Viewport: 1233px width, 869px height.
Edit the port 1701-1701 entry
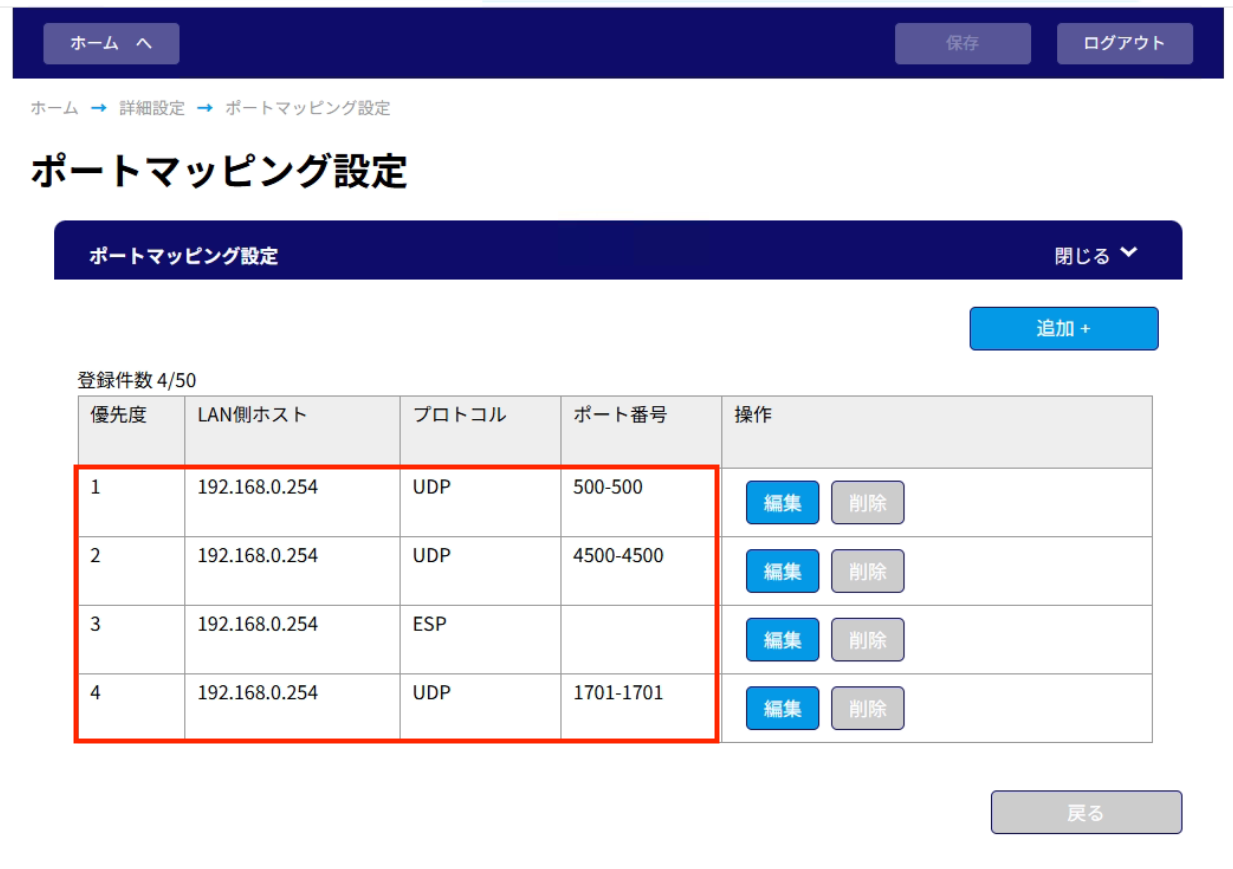pyautogui.click(x=782, y=708)
